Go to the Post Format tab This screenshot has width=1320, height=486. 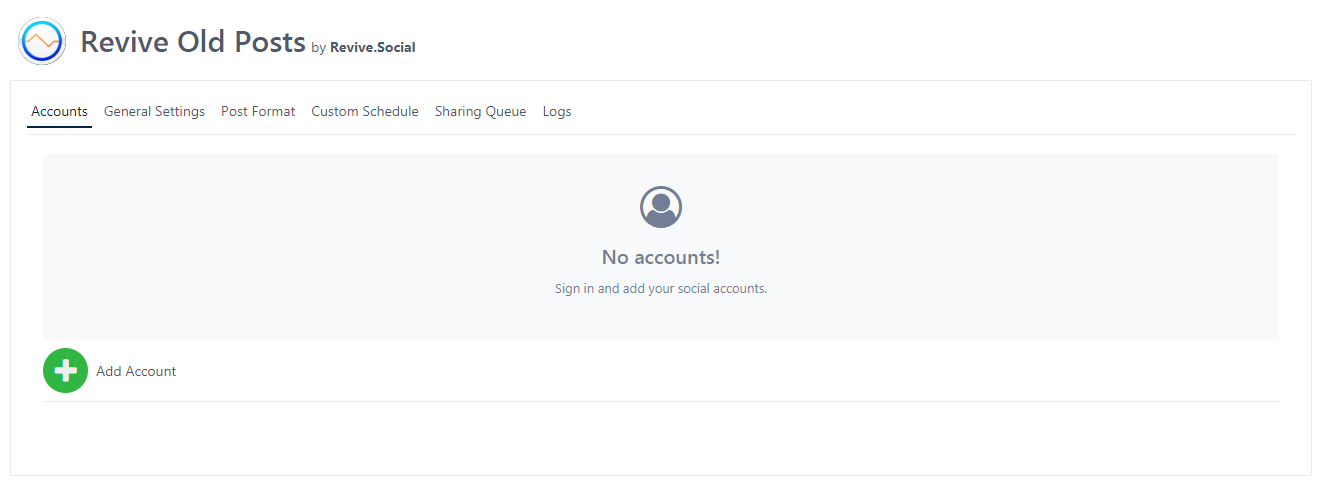258,112
